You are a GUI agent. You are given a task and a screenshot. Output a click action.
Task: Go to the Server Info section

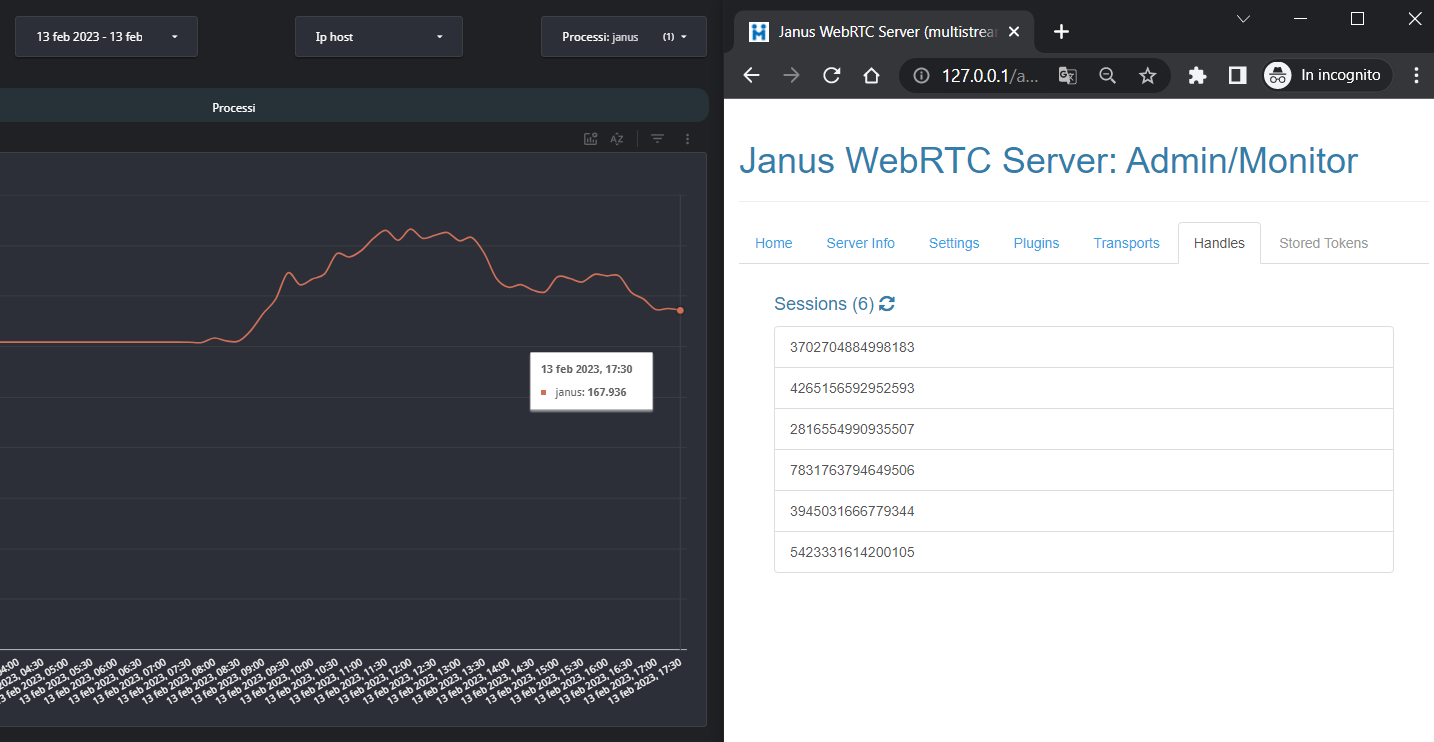[x=860, y=243]
